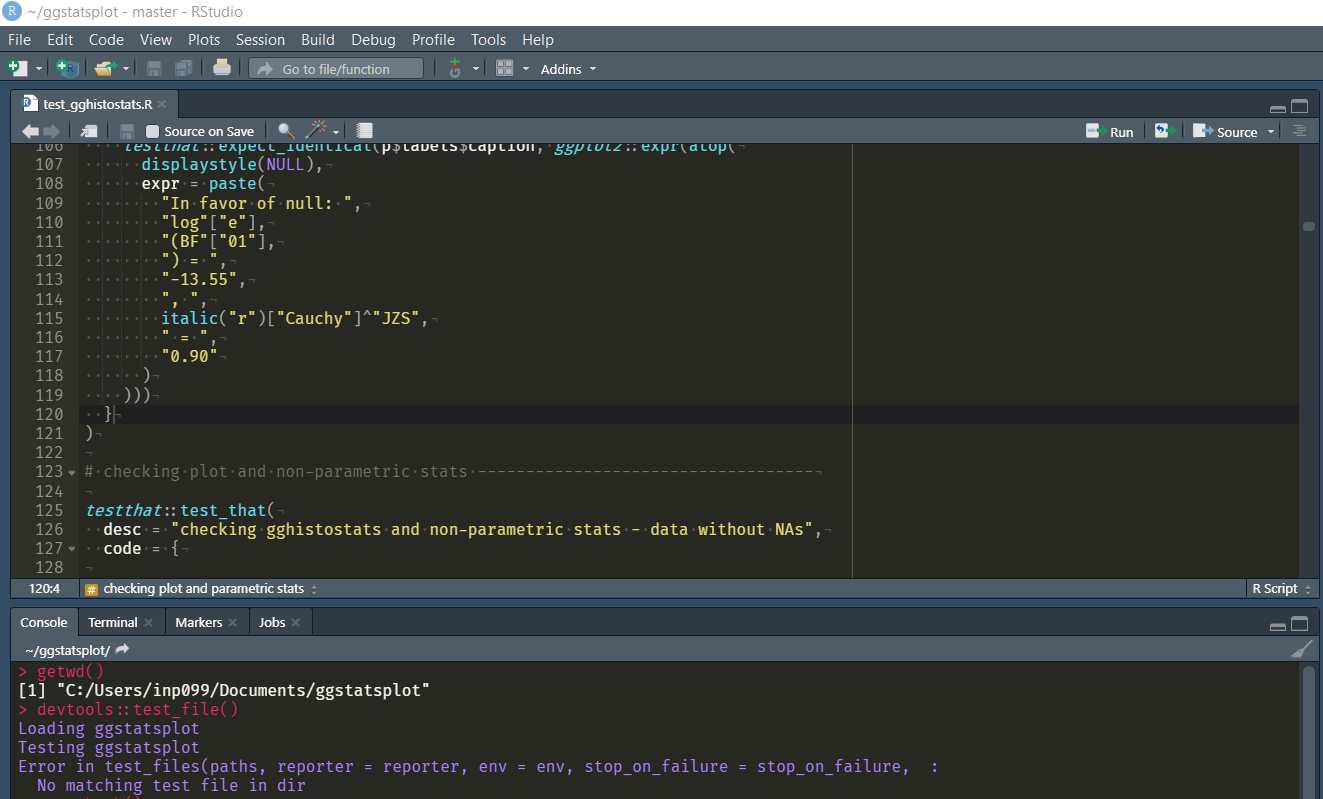The width and height of the screenshot is (1323, 799).
Task: Open the Plots menu
Action: click(x=204, y=40)
